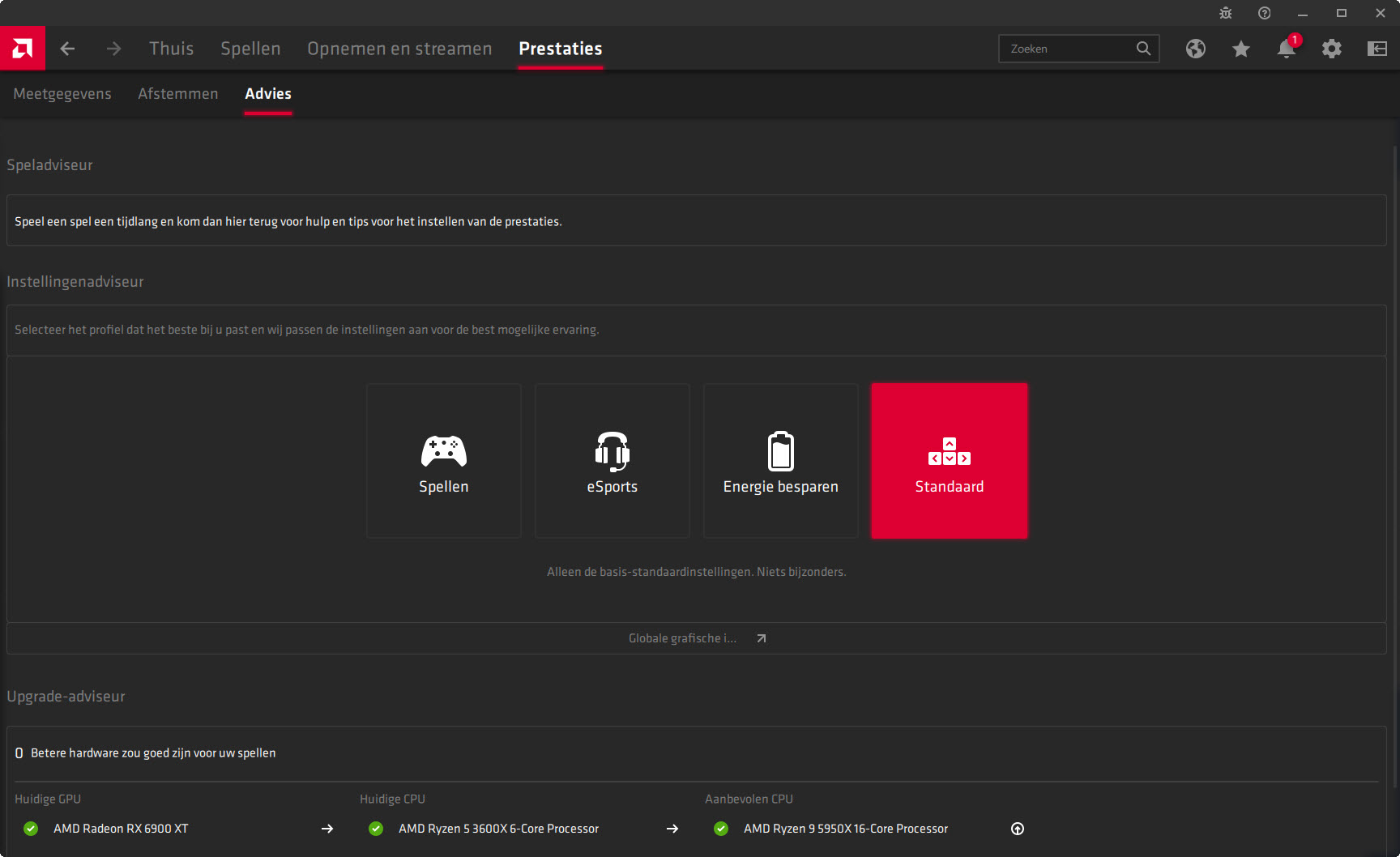This screenshot has height=857, width=1400.
Task: Open the bug report tool icon
Action: (1225, 13)
